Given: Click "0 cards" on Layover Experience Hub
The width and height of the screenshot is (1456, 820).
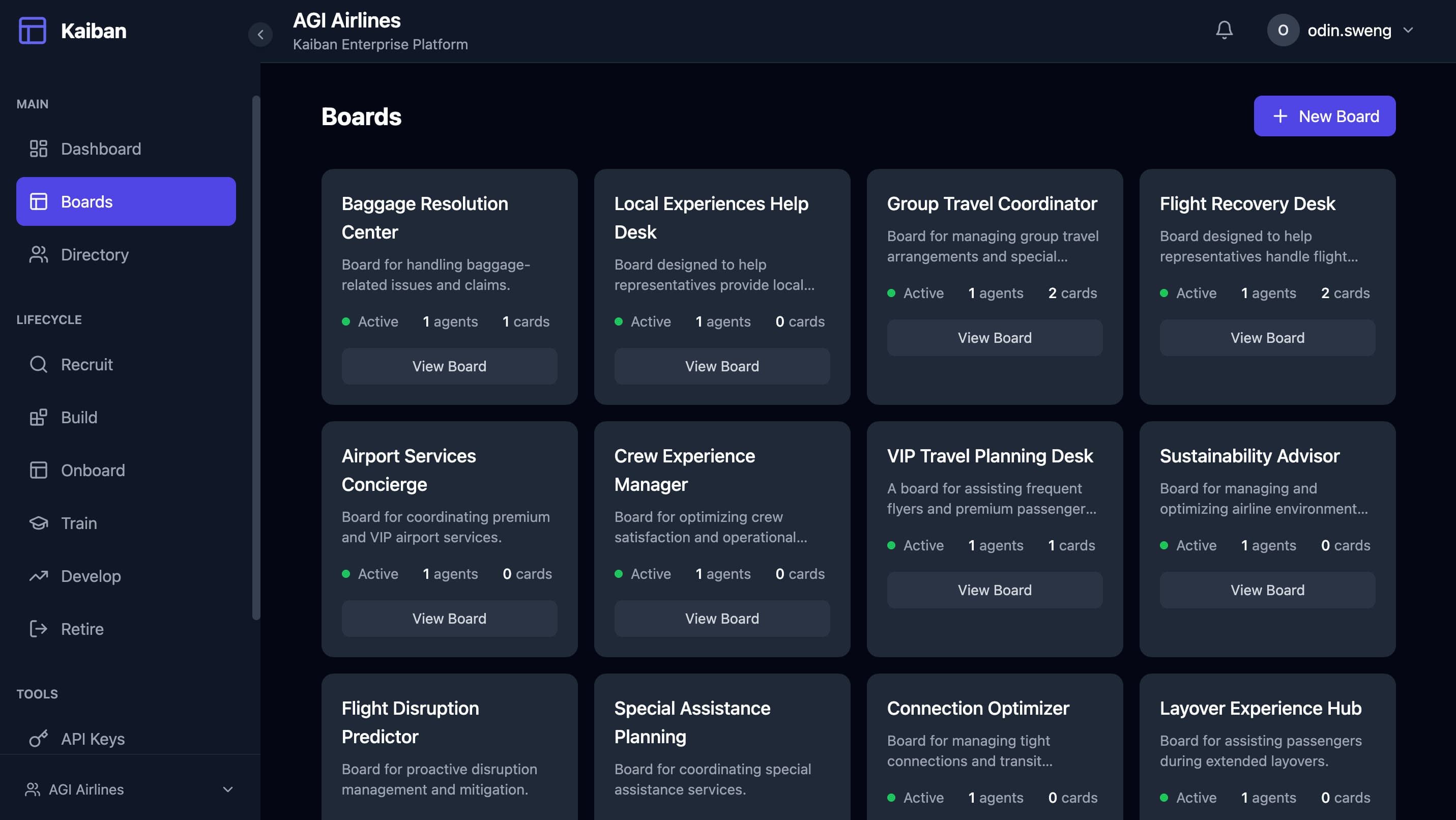Looking at the screenshot, I should tap(1345, 798).
